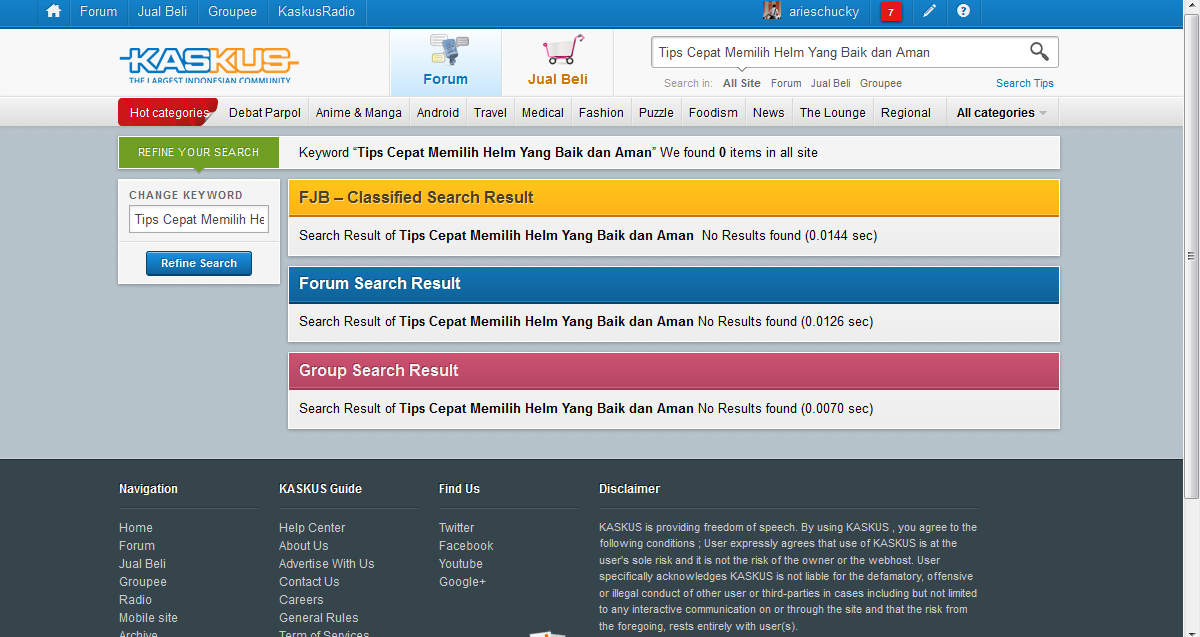Open the About Us link
Screen dimensions: 1200x637
[304, 546]
